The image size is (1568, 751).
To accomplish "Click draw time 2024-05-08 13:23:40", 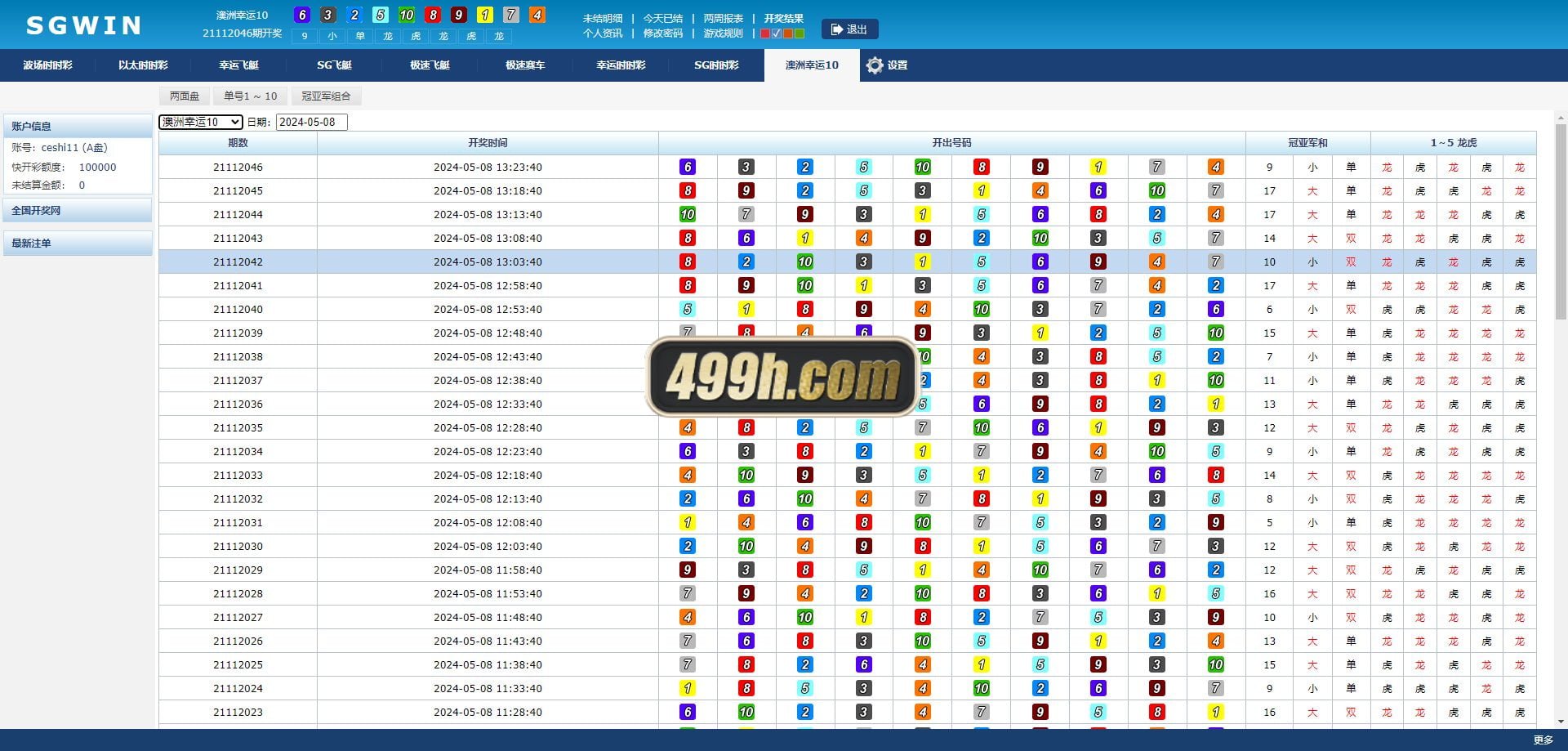I will point(488,167).
